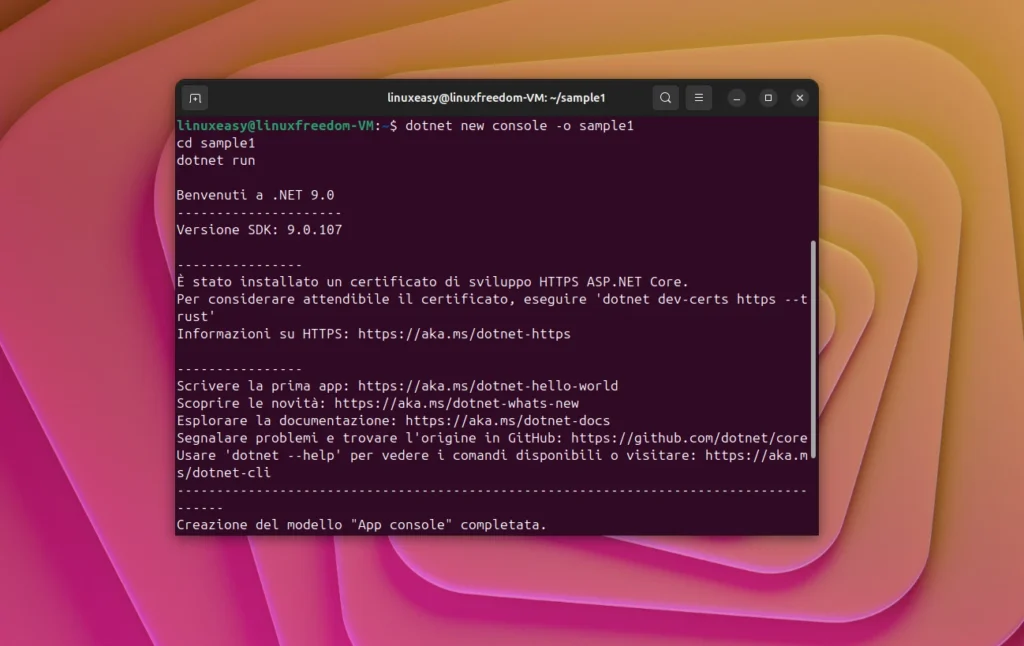Open the hamburger menu in the header bar
This screenshot has width=1024, height=646.
tap(698, 97)
